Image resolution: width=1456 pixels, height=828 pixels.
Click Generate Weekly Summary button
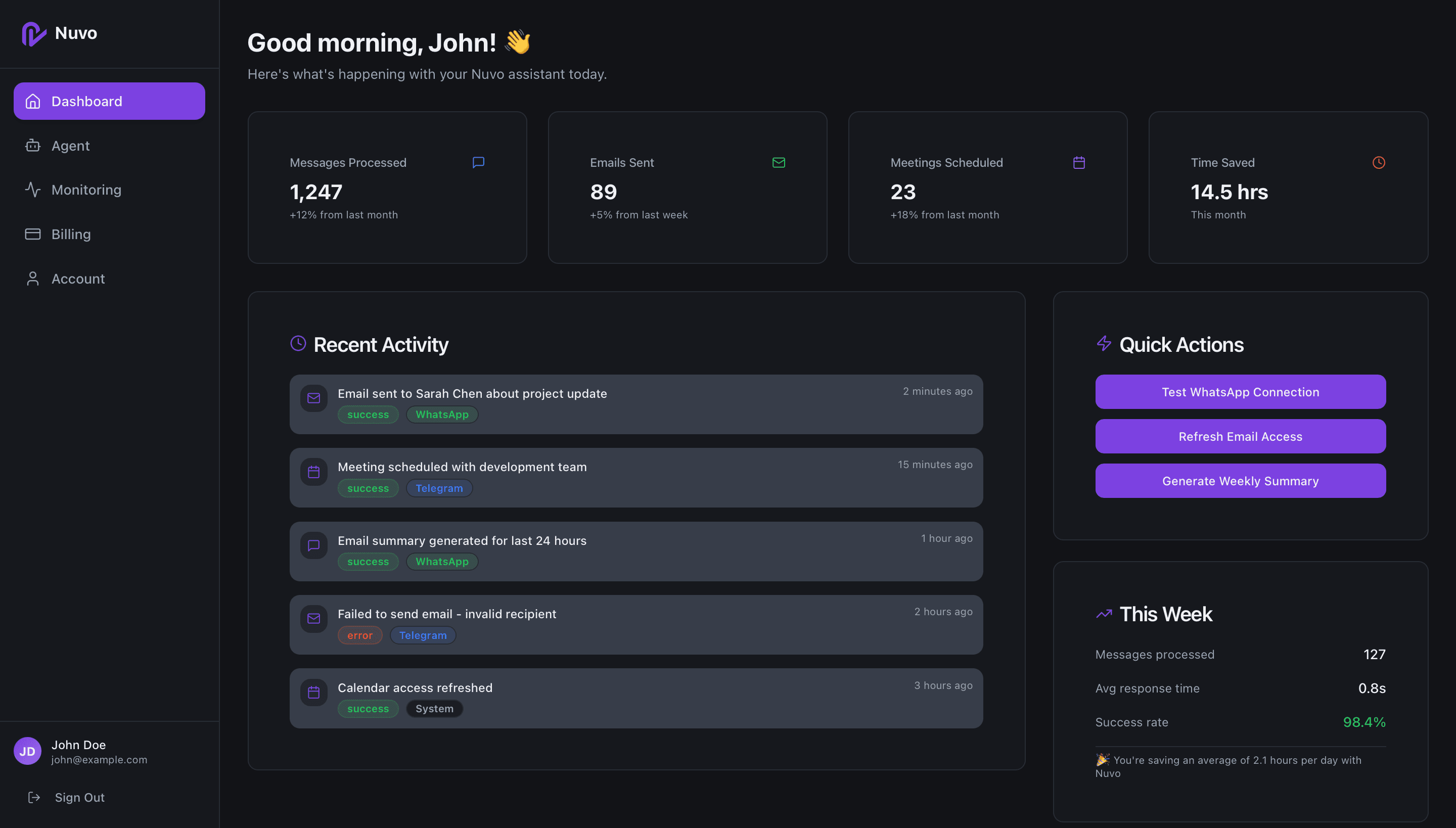point(1240,481)
